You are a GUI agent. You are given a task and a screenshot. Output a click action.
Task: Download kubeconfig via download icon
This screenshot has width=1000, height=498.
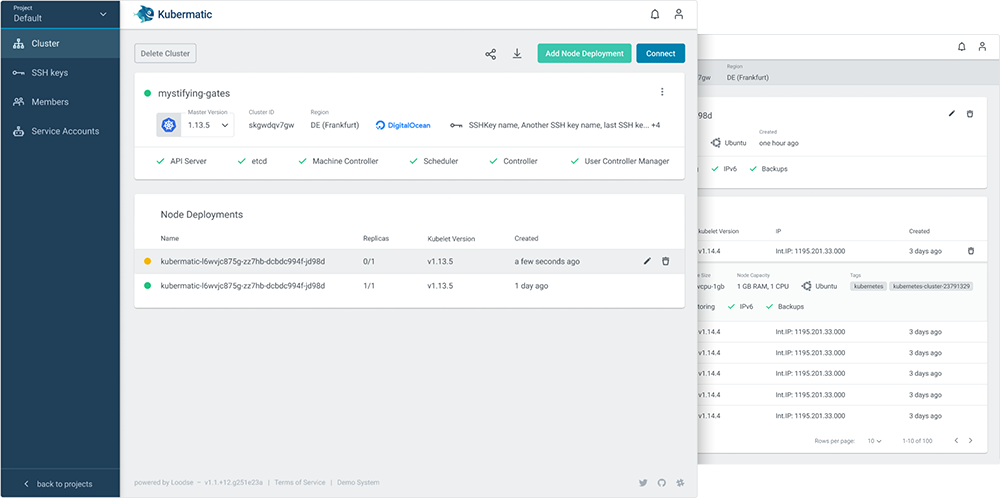[x=517, y=54]
